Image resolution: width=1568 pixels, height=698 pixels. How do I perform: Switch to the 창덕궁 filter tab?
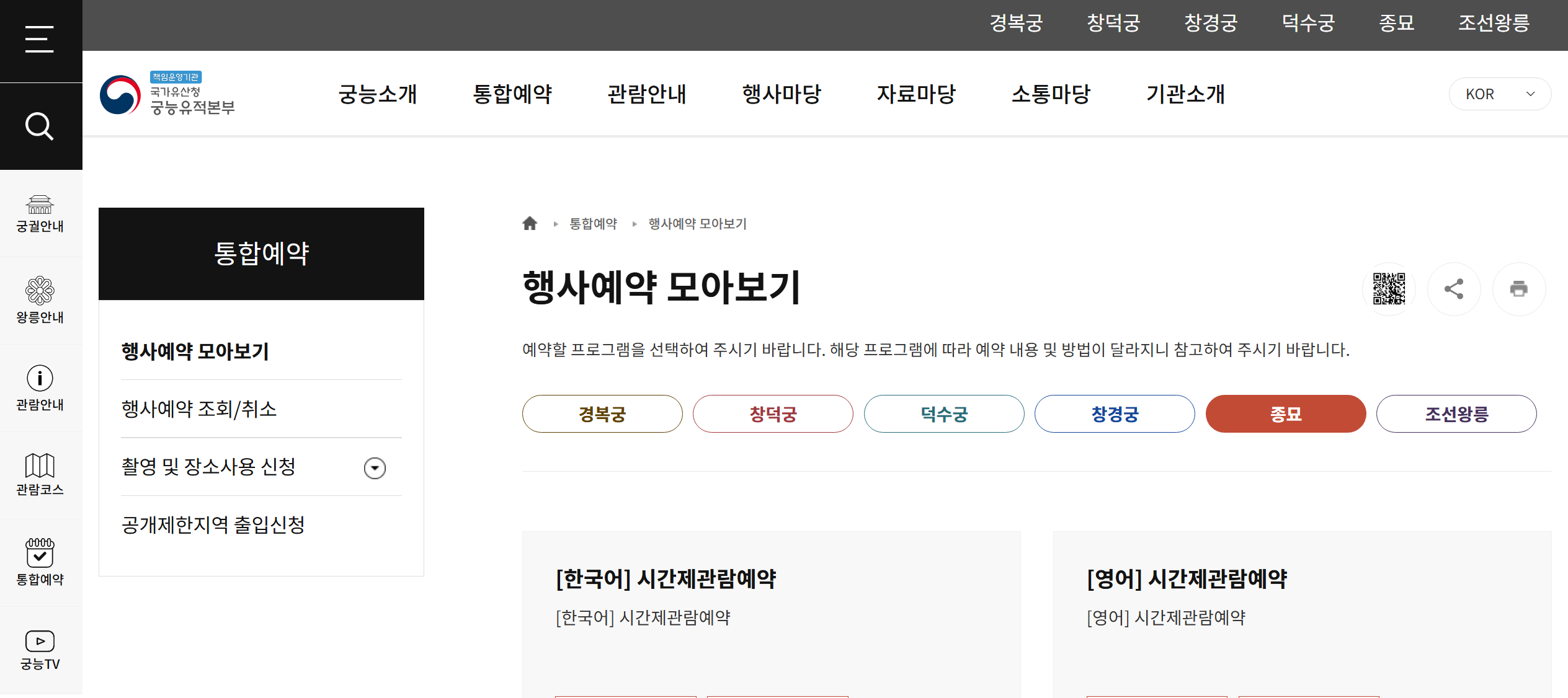773,414
